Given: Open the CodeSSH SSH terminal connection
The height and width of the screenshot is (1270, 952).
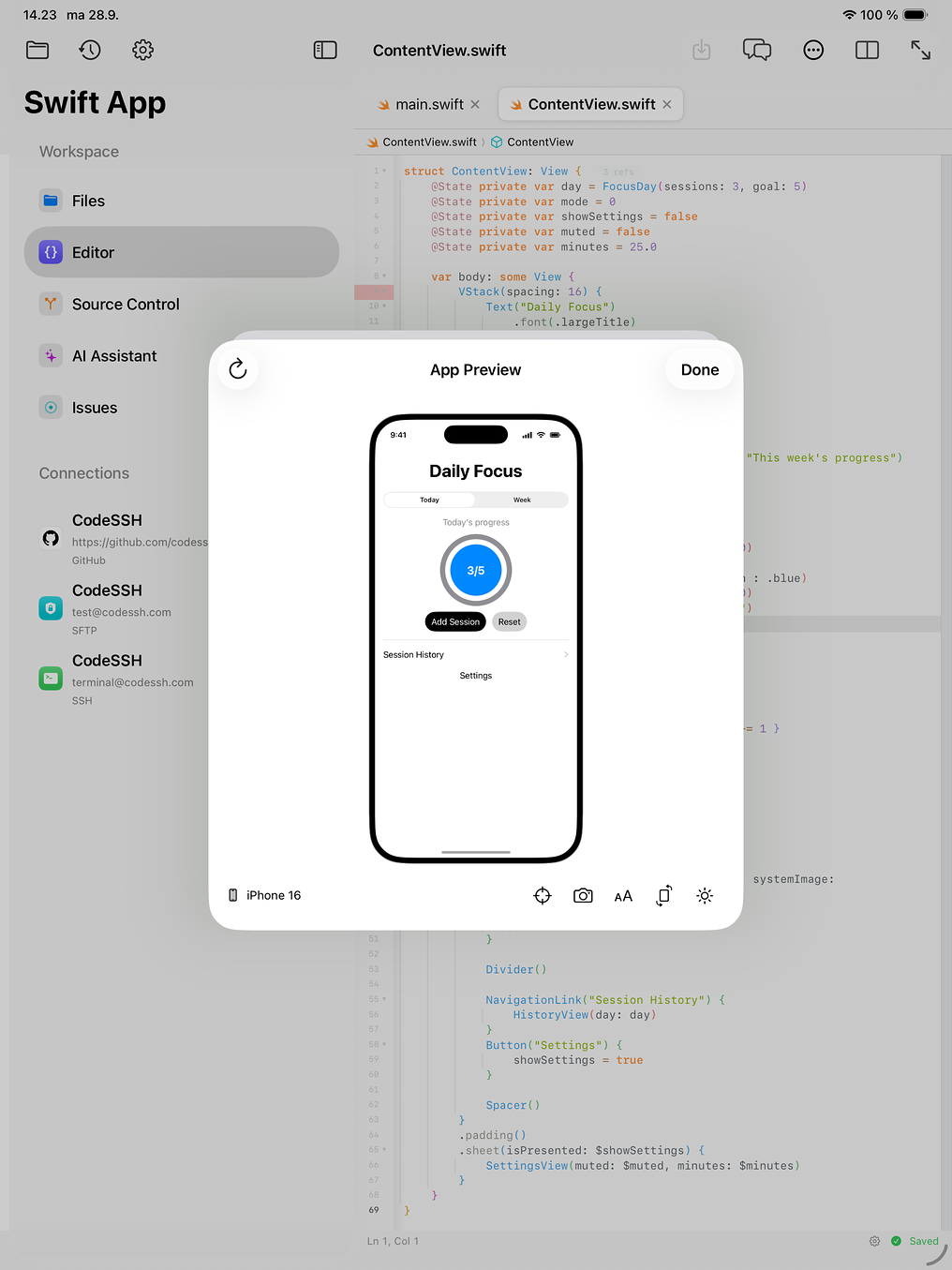Looking at the screenshot, I should 124,680.
